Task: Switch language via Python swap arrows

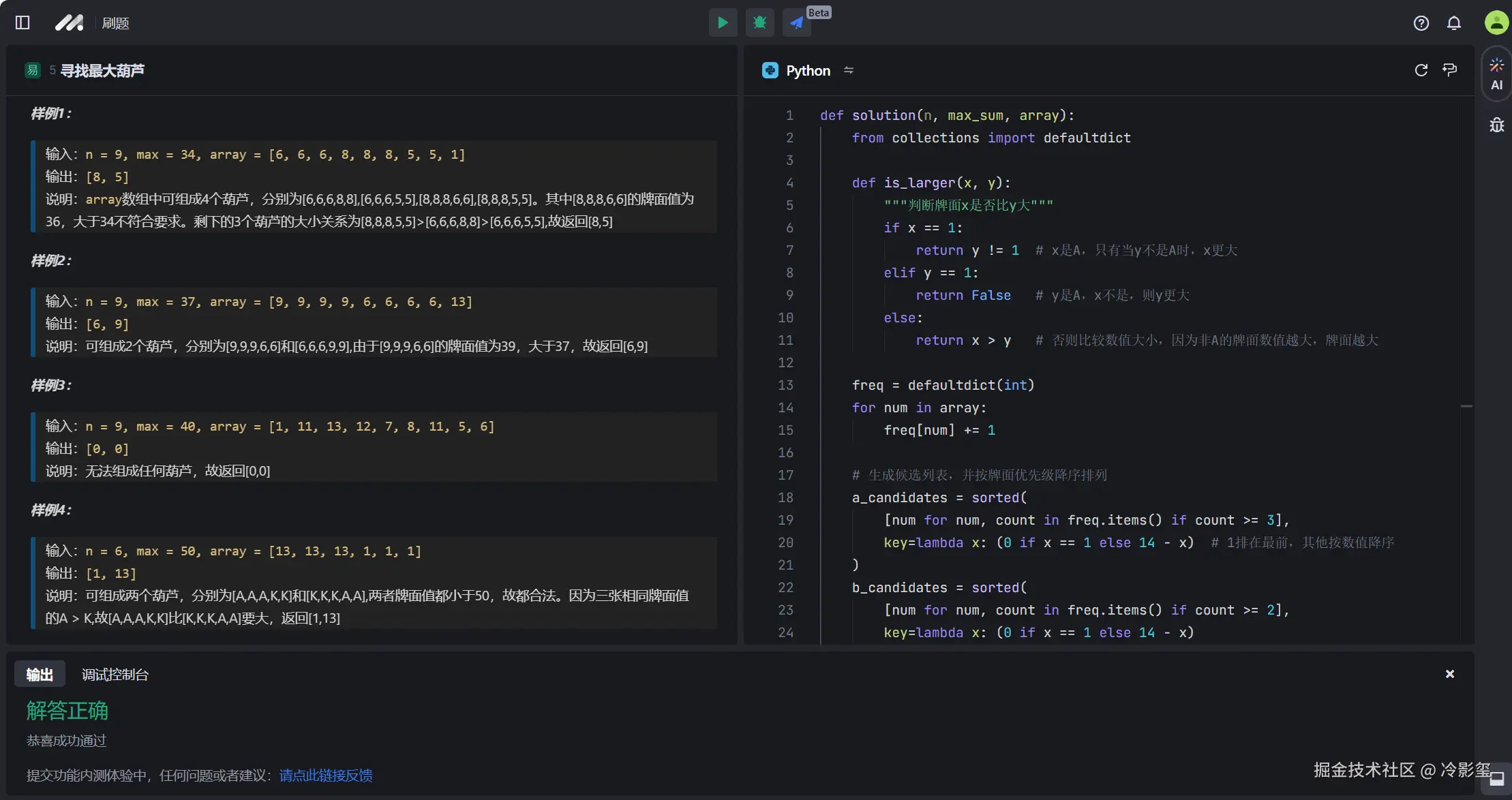Action: [x=849, y=70]
